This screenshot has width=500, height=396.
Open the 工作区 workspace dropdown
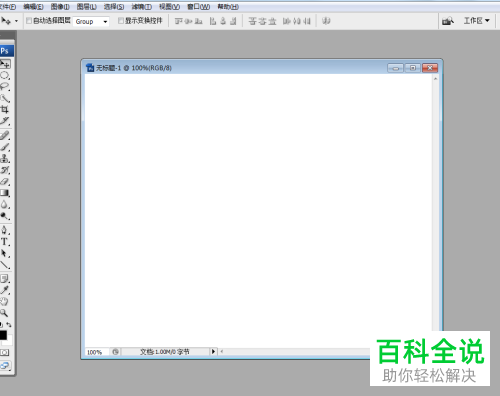tap(477, 21)
